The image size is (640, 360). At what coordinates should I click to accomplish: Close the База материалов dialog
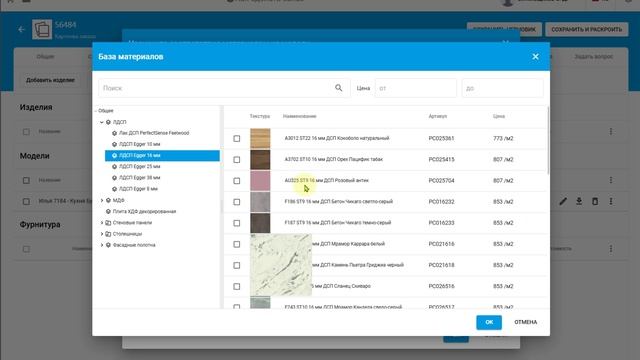coord(536,57)
